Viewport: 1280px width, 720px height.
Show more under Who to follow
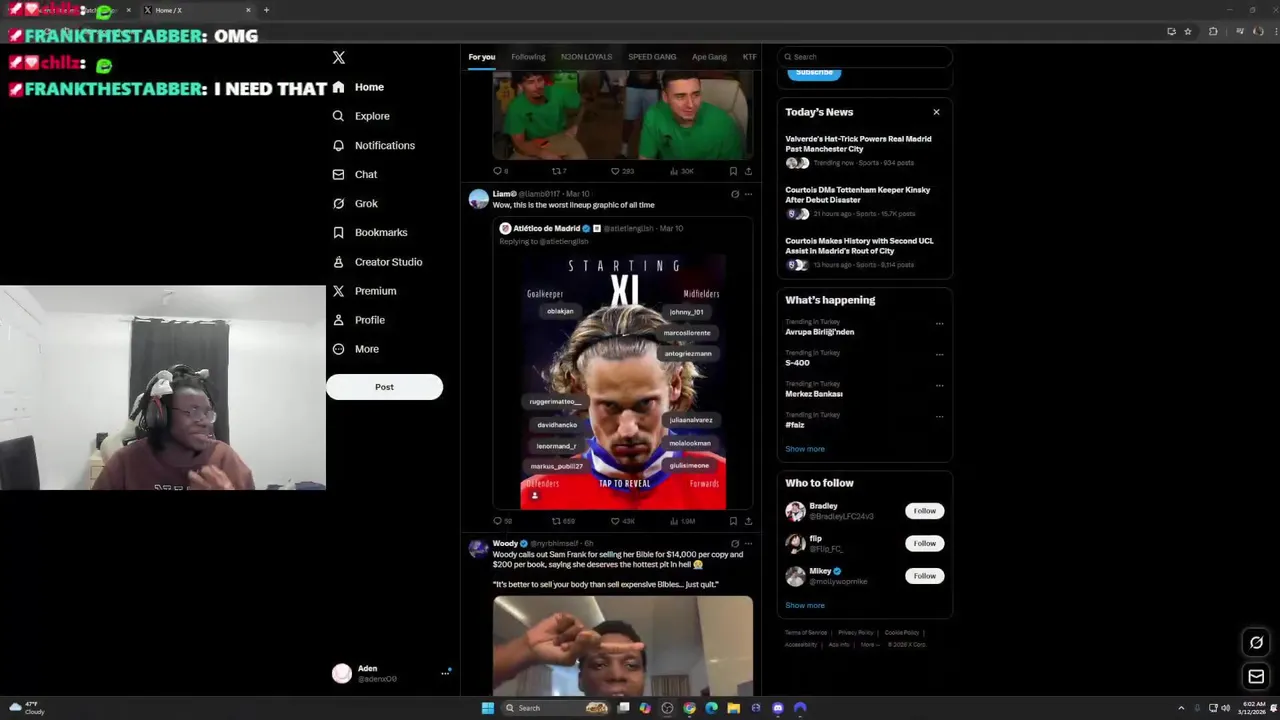coord(805,605)
